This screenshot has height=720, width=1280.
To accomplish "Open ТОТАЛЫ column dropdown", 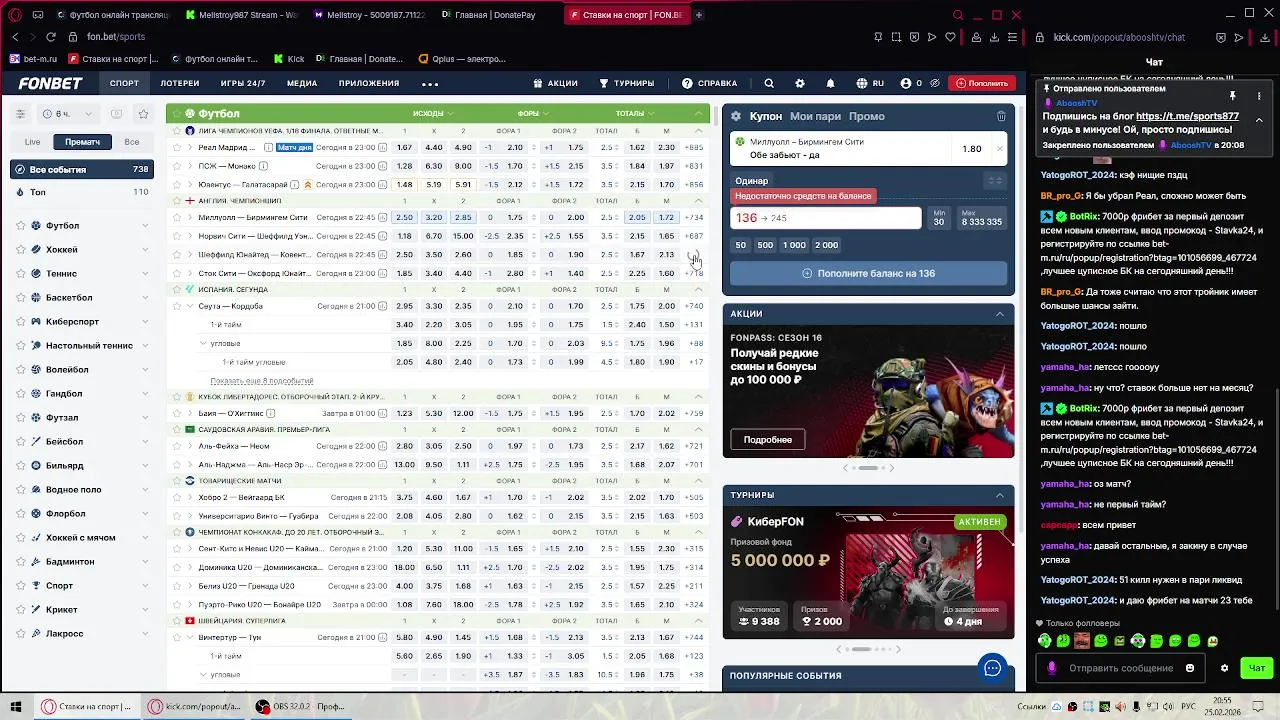I will 636,113.
